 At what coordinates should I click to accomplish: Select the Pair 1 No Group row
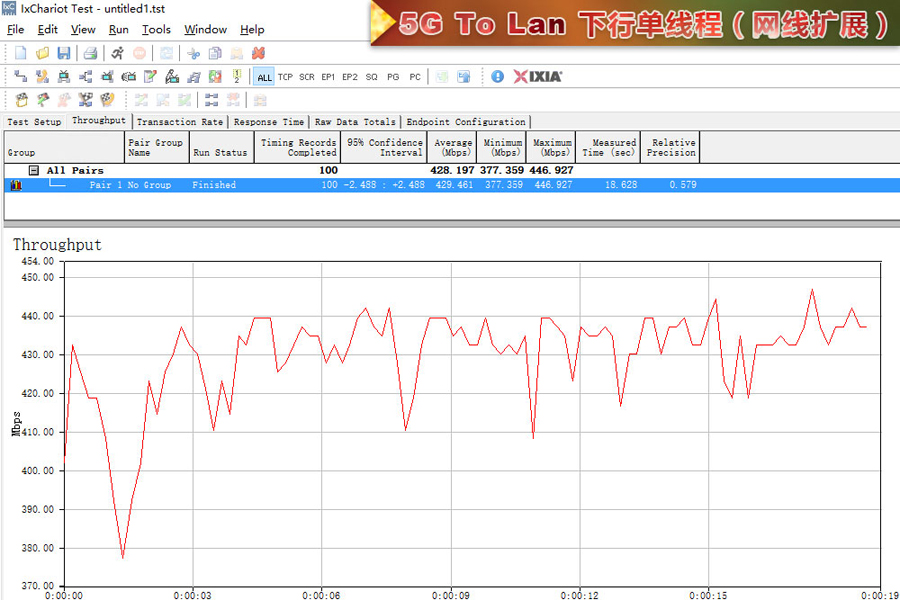[130, 185]
